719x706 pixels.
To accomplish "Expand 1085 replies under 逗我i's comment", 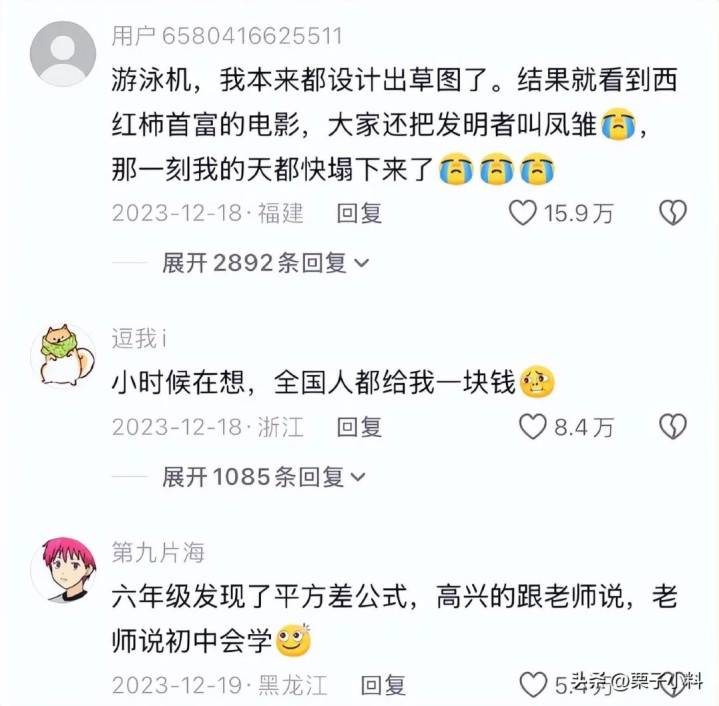I will [264, 477].
